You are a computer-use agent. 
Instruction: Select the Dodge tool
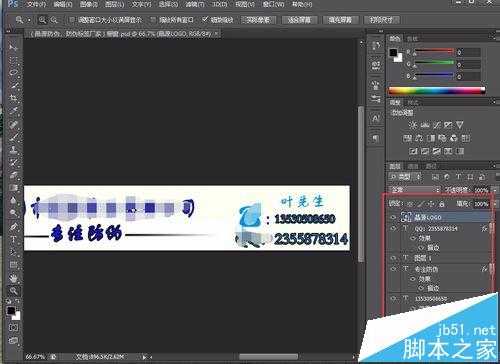click(x=13, y=213)
